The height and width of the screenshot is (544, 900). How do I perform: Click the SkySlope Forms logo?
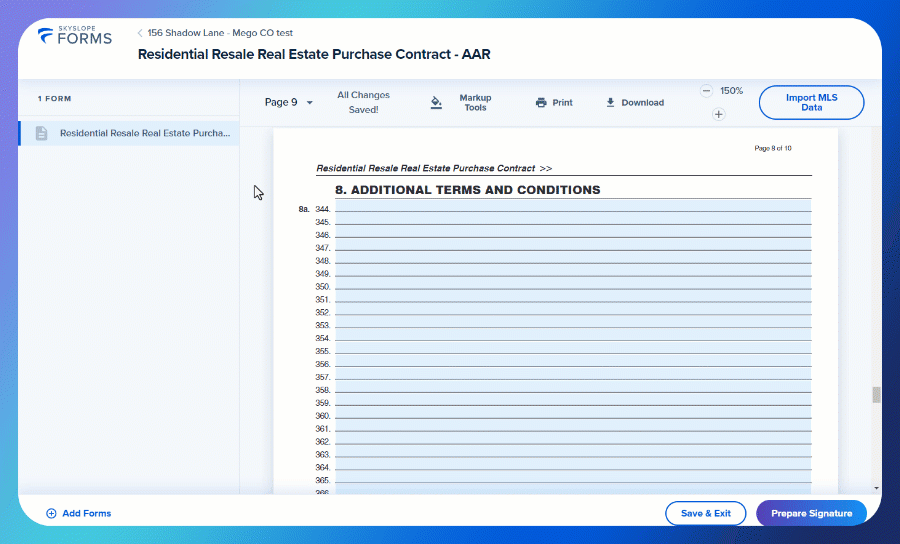pos(75,36)
